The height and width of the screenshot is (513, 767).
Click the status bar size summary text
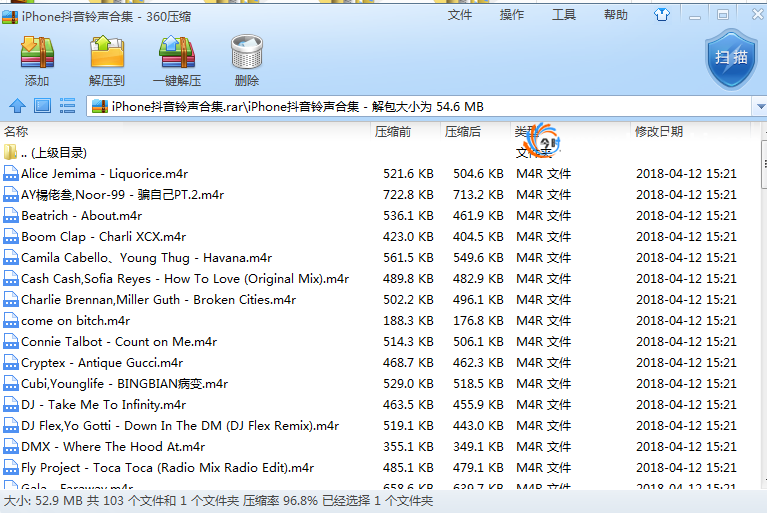pos(218,501)
